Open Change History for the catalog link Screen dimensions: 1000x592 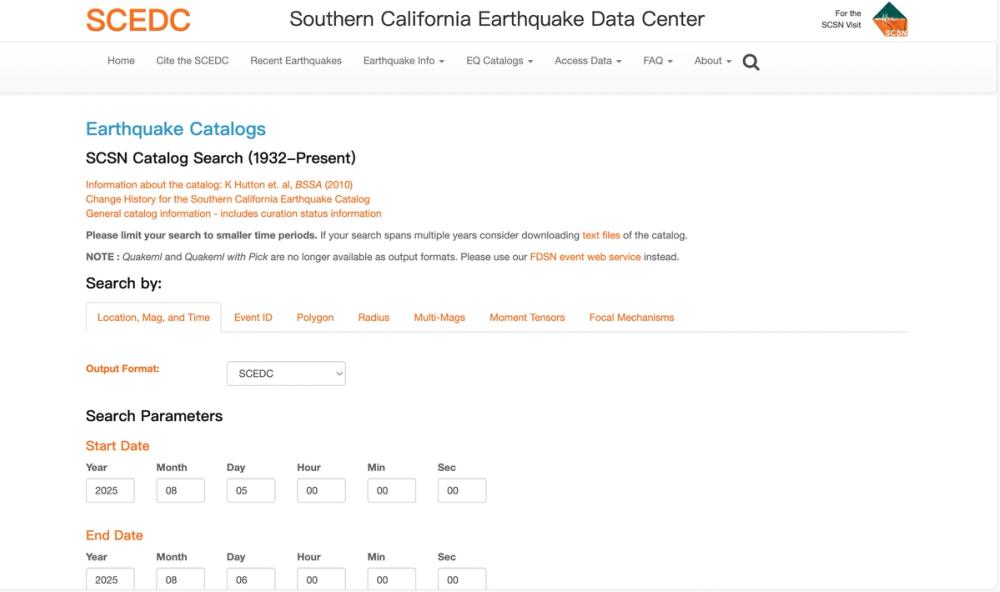(x=228, y=199)
